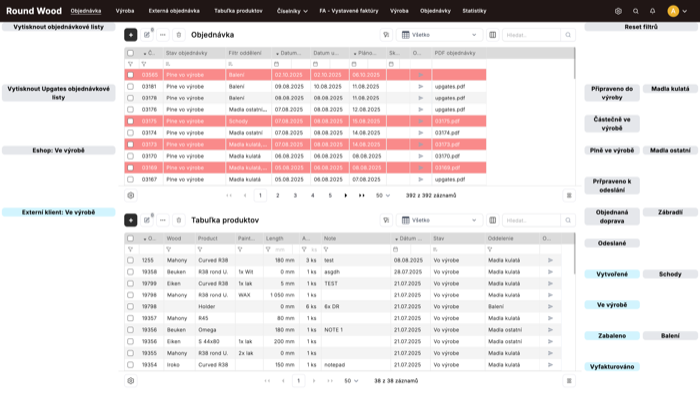Tick checkbox for order 03565
The width and height of the screenshot is (700, 393).
(x=130, y=75)
